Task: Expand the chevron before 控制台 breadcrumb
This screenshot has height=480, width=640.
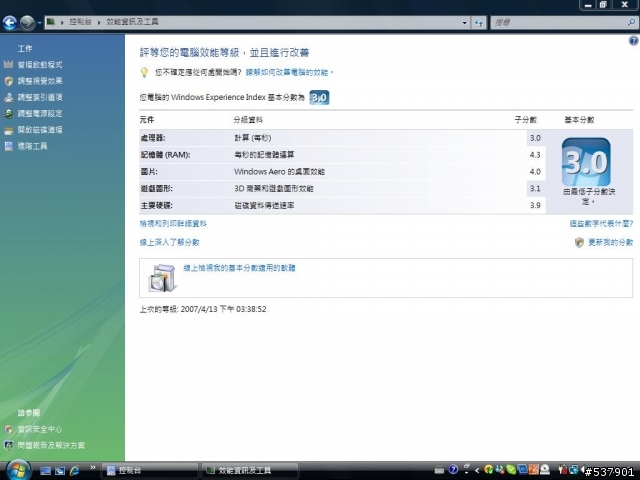Action: click(62, 22)
